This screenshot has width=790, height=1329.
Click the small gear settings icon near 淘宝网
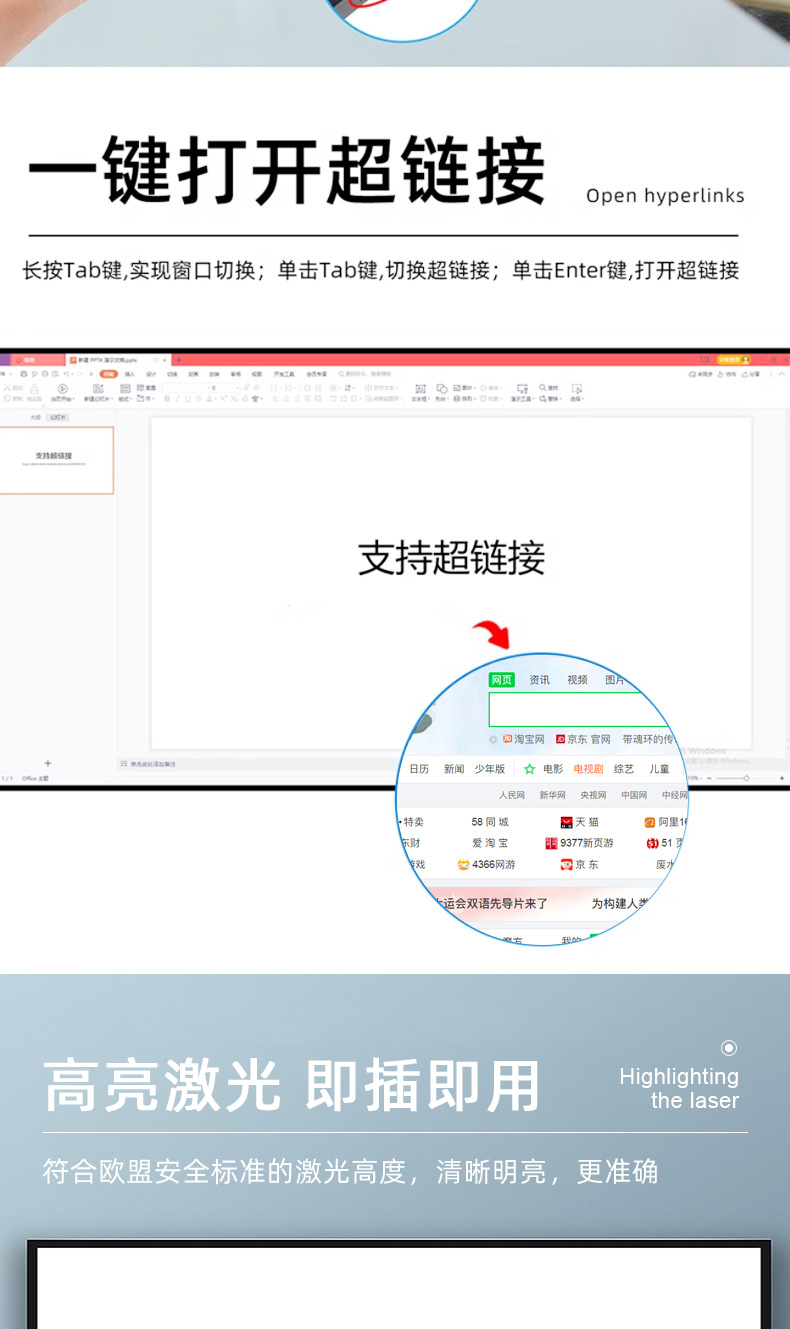pos(493,740)
